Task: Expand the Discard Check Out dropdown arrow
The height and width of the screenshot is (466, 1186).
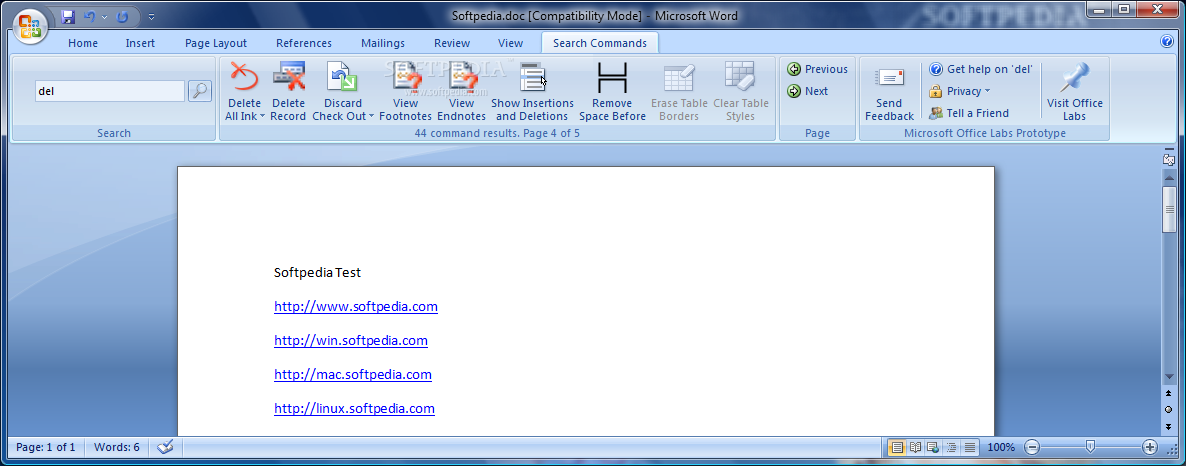Action: coord(371,116)
